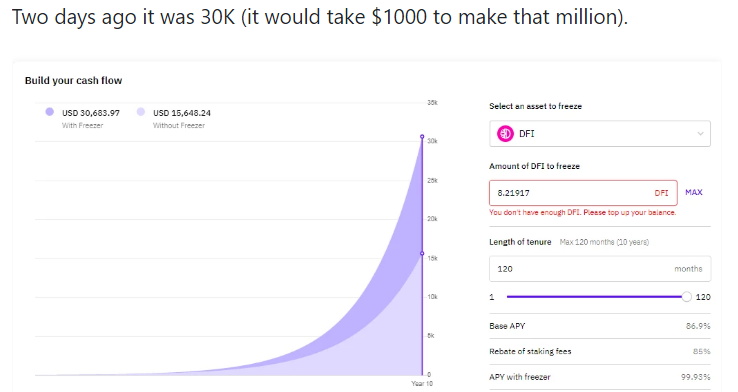The image size is (738, 392).
Task: Click the tenure slider handle at 120
Action: [686, 297]
